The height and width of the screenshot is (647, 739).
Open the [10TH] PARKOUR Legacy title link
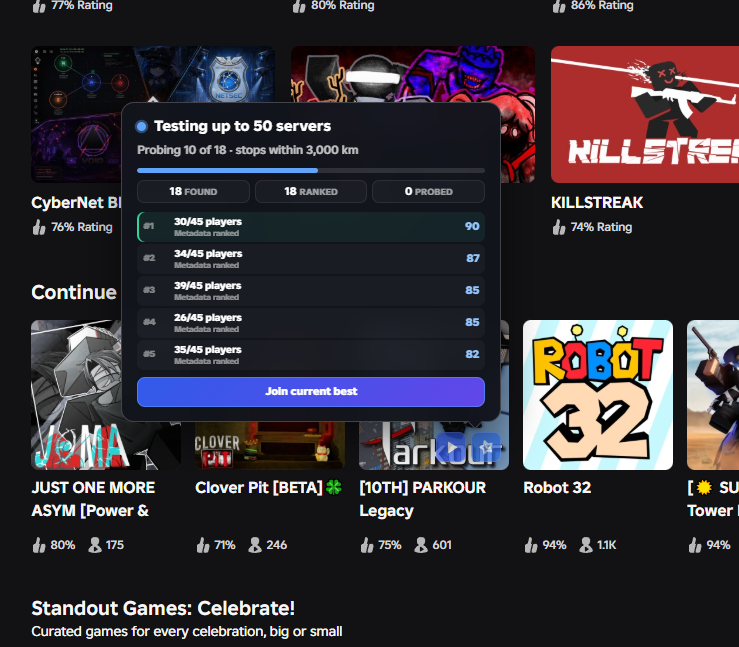pos(422,499)
